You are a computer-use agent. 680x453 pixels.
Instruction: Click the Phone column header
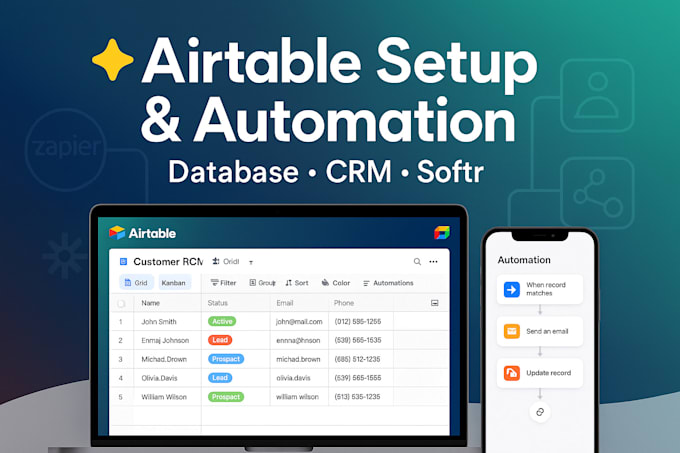coord(344,303)
